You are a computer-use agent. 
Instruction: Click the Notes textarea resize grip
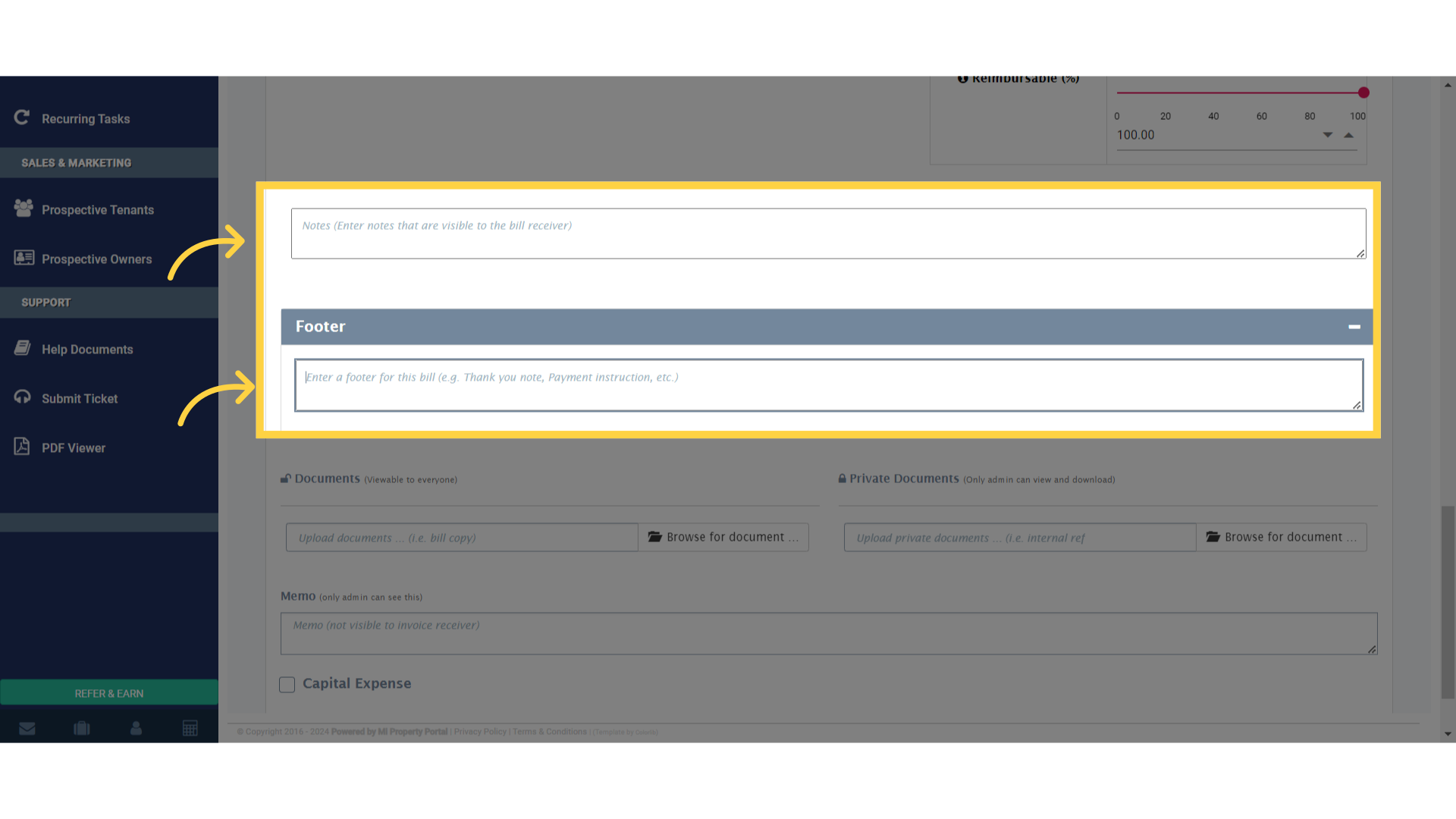point(1360,253)
